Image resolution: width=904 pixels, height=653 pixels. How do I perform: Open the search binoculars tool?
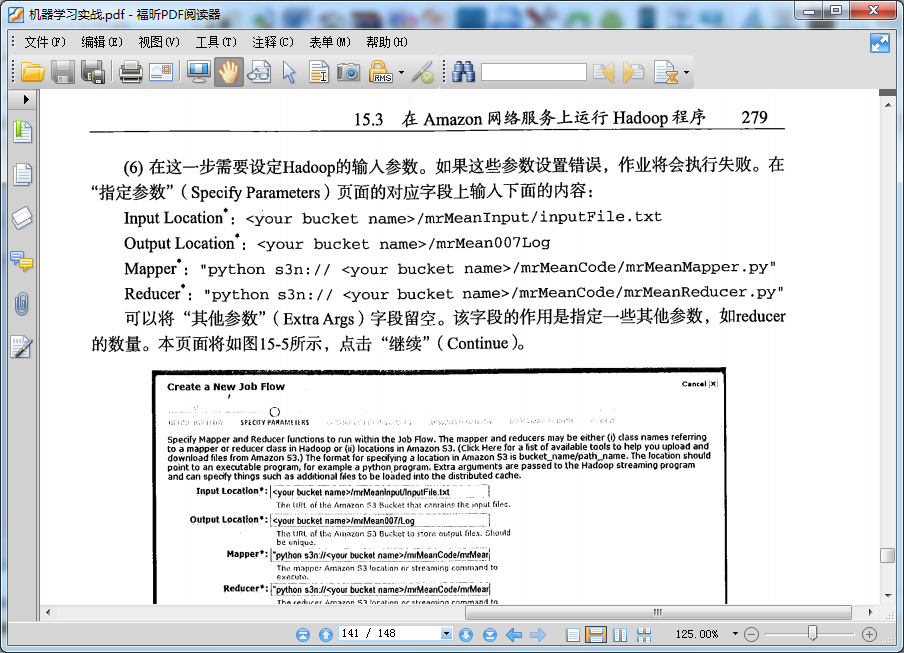pos(462,72)
